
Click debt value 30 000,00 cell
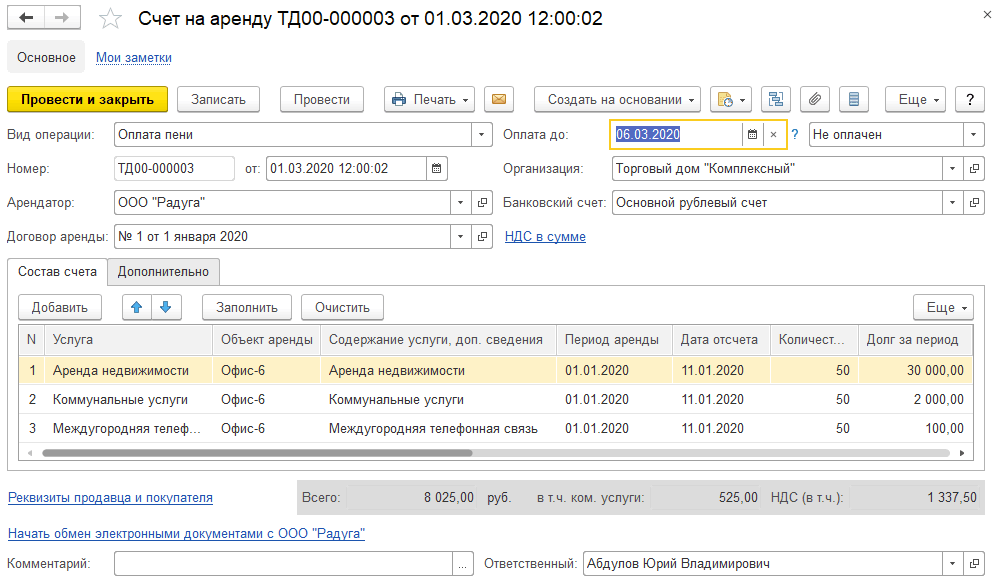point(916,370)
